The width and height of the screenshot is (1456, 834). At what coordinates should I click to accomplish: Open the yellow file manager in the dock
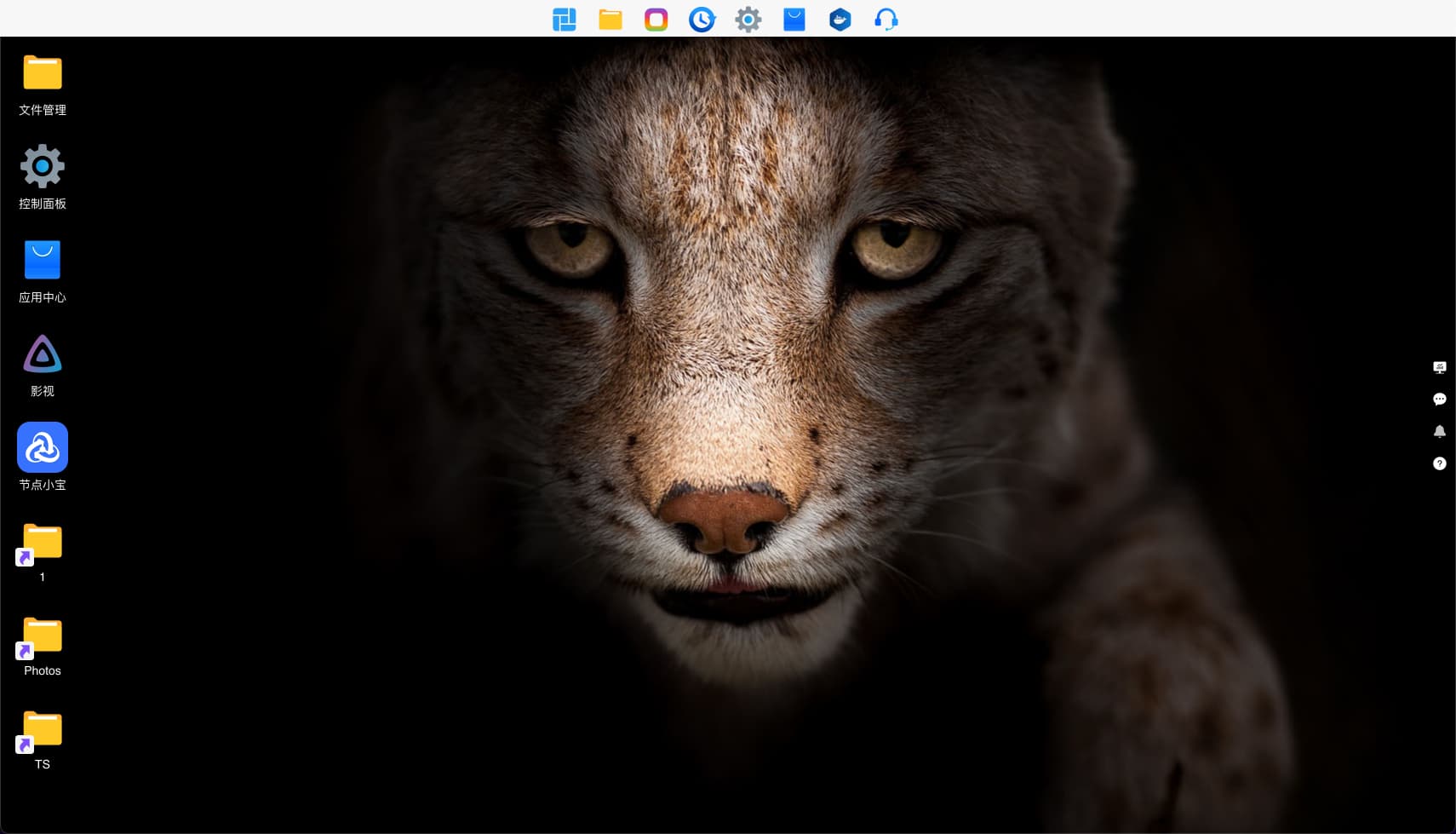(x=610, y=19)
